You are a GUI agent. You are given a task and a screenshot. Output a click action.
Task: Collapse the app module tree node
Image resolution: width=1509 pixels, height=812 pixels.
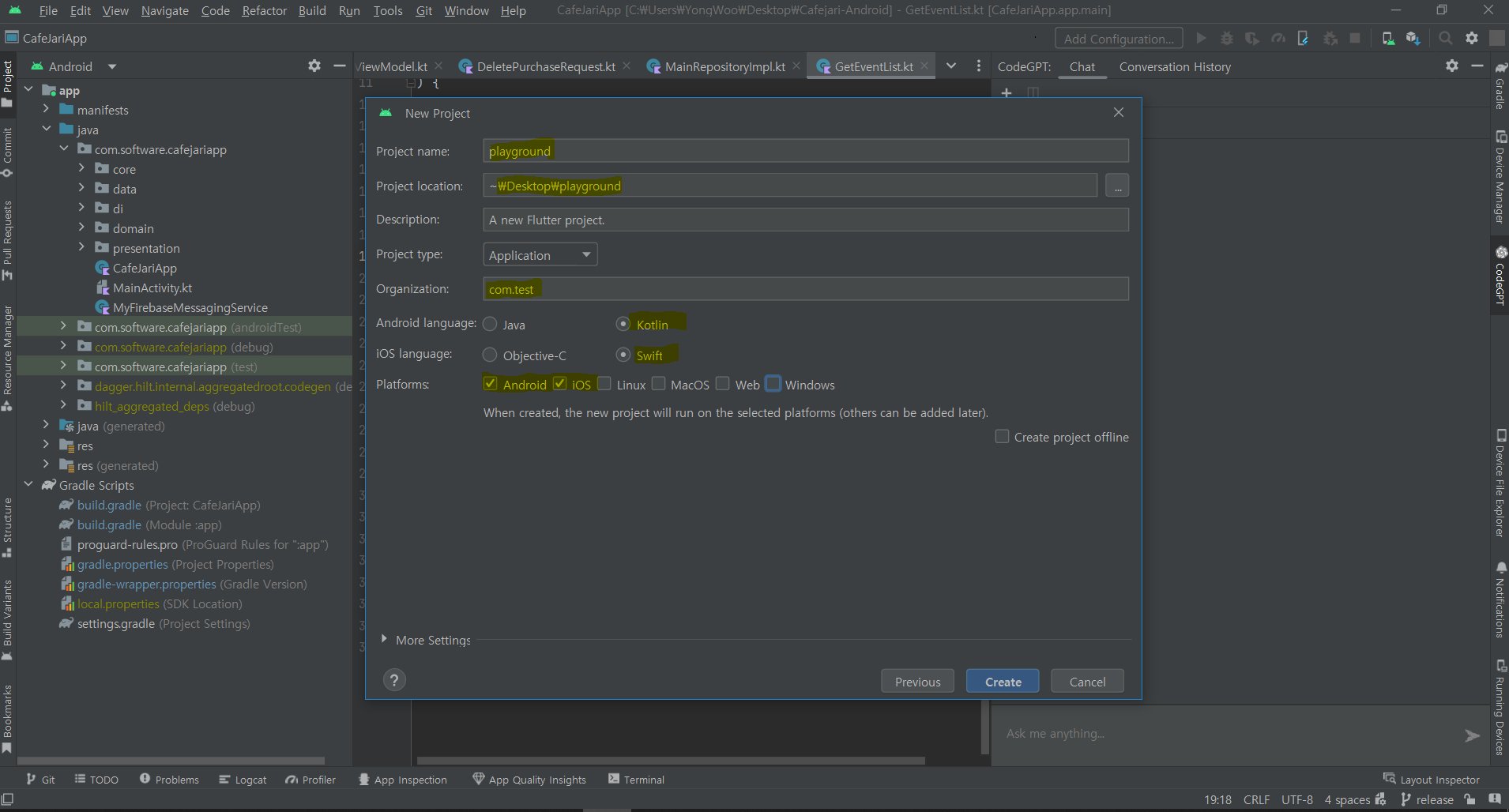pos(28,89)
